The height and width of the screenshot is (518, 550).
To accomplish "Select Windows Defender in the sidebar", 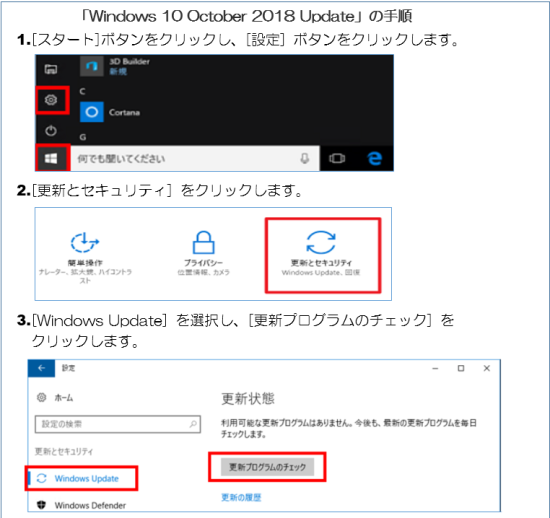I will (x=81, y=505).
